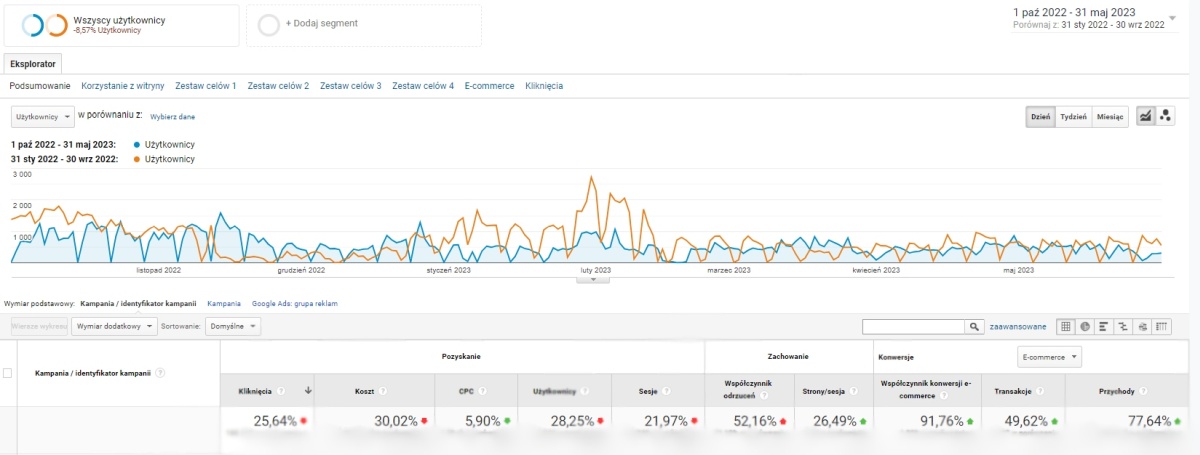Open the Użytkownicy metric dropdown

42,116
